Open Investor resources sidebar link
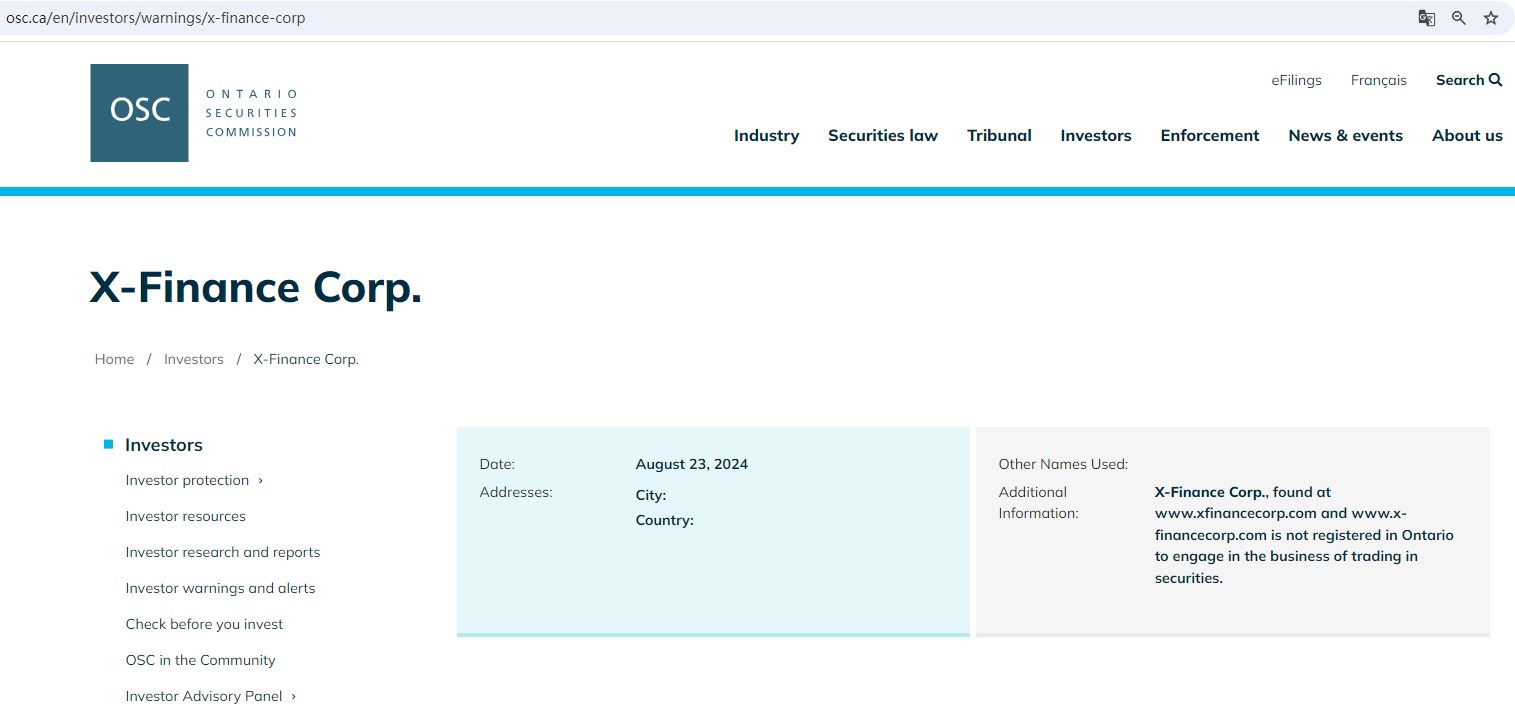 pos(185,516)
